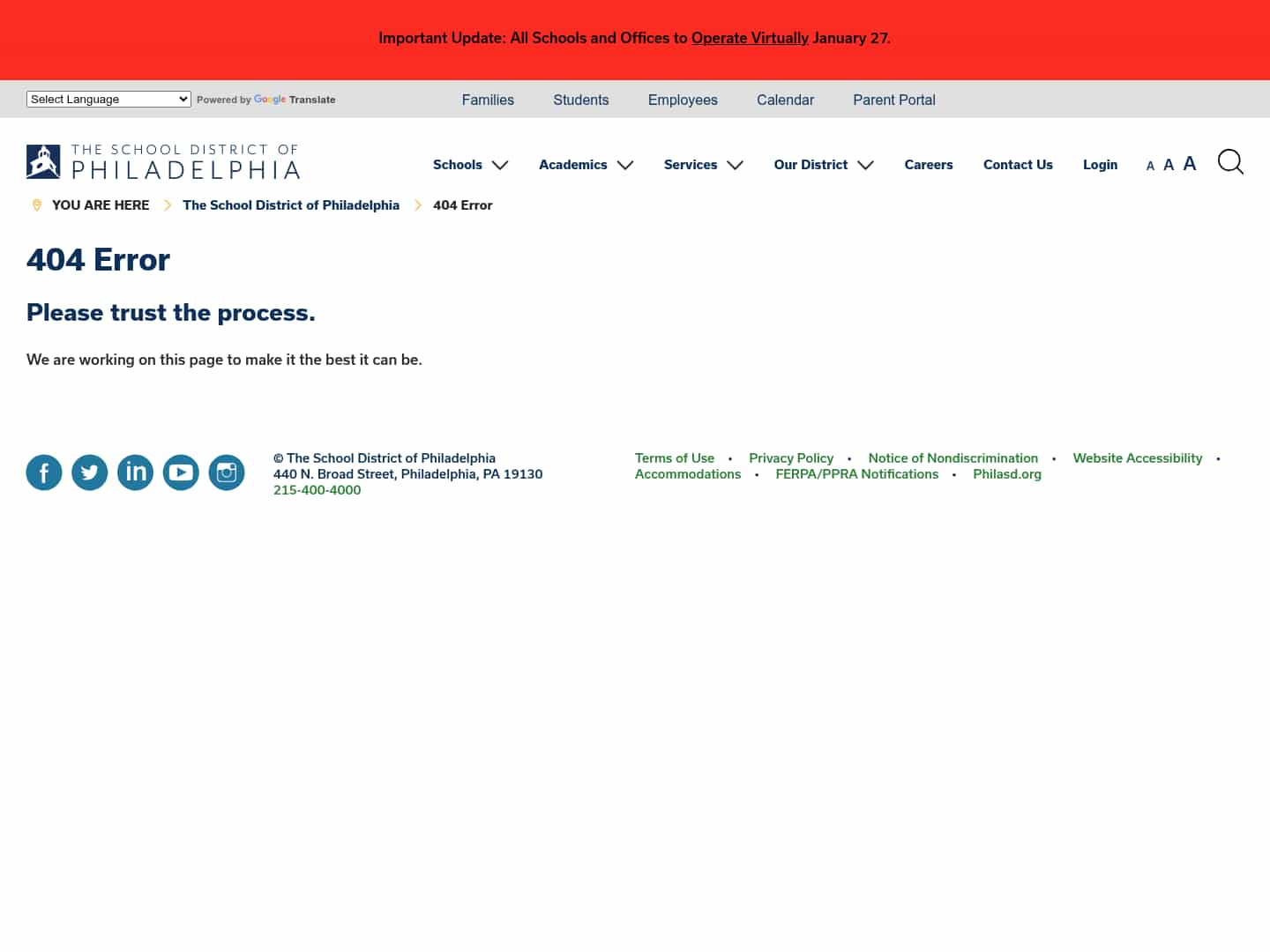Click the Careers navigation item
Screen dimensions: 1270x952
[928, 165]
